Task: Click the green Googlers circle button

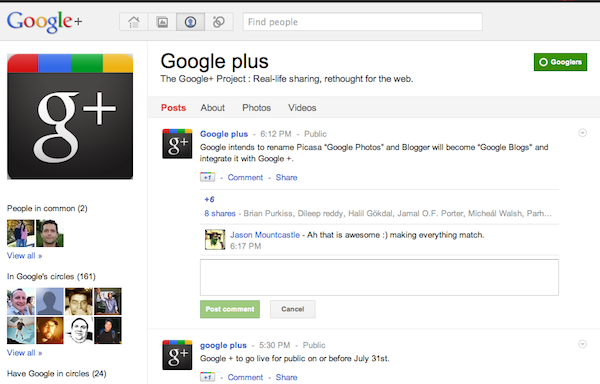Action: point(560,62)
